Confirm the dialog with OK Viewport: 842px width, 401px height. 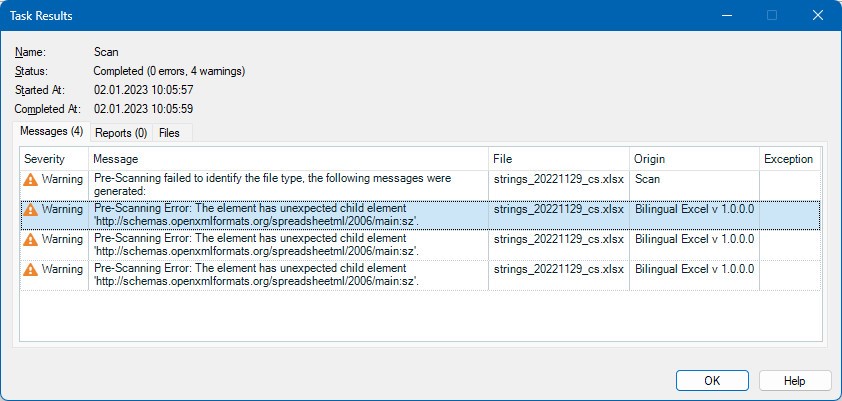coord(712,381)
